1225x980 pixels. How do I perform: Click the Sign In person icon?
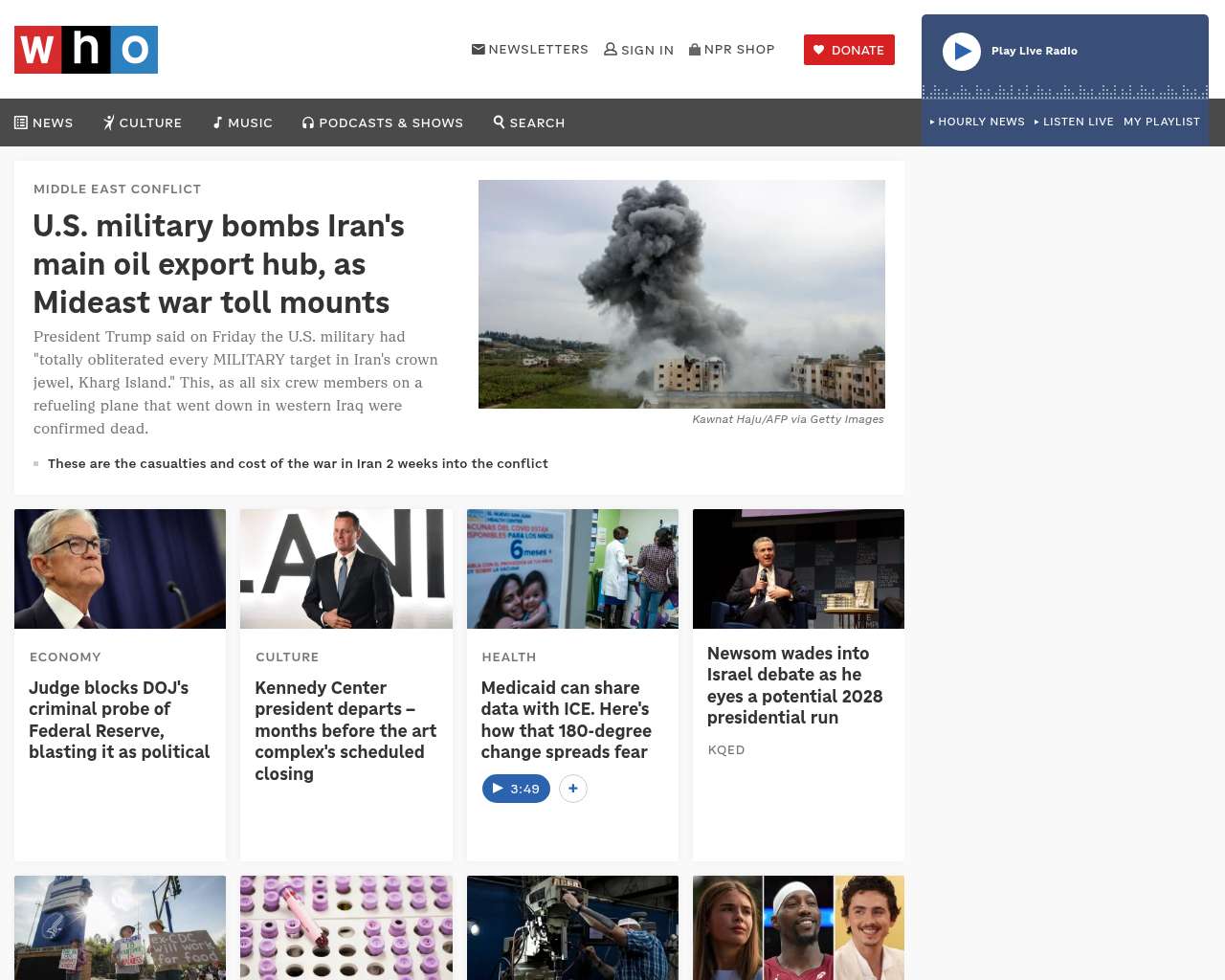[x=610, y=49]
